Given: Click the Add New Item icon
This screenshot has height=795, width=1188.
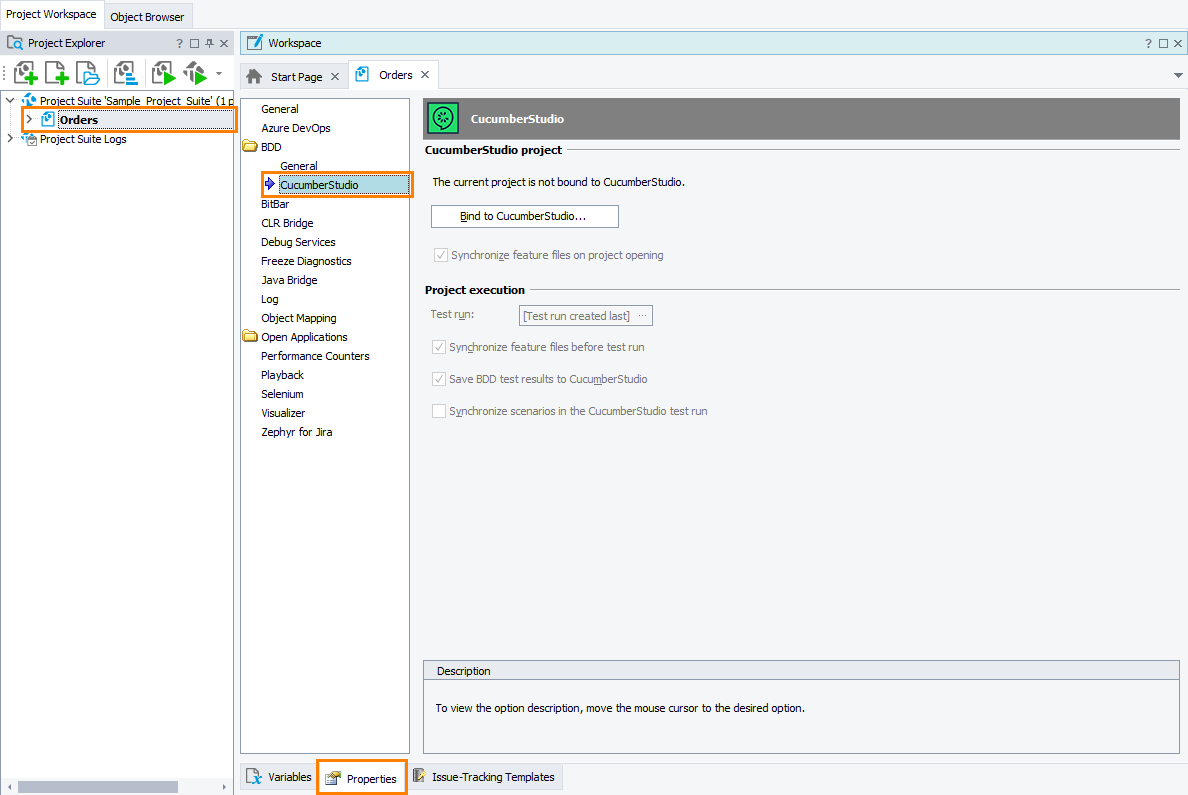Looking at the screenshot, I should point(57,73).
